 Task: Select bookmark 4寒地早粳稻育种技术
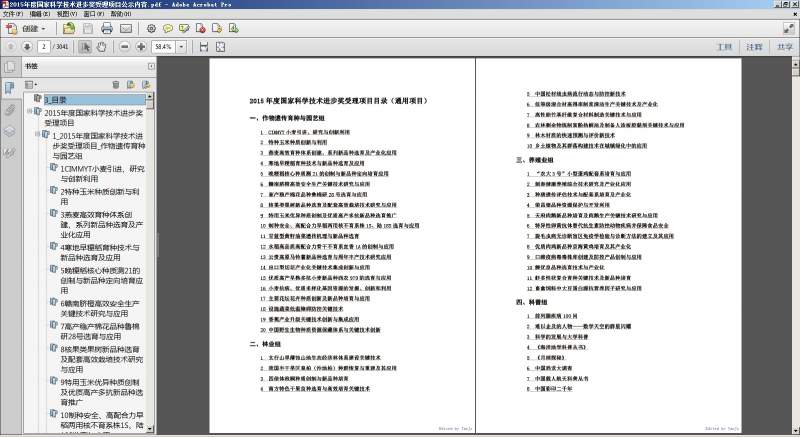pyautogui.click(x=99, y=252)
